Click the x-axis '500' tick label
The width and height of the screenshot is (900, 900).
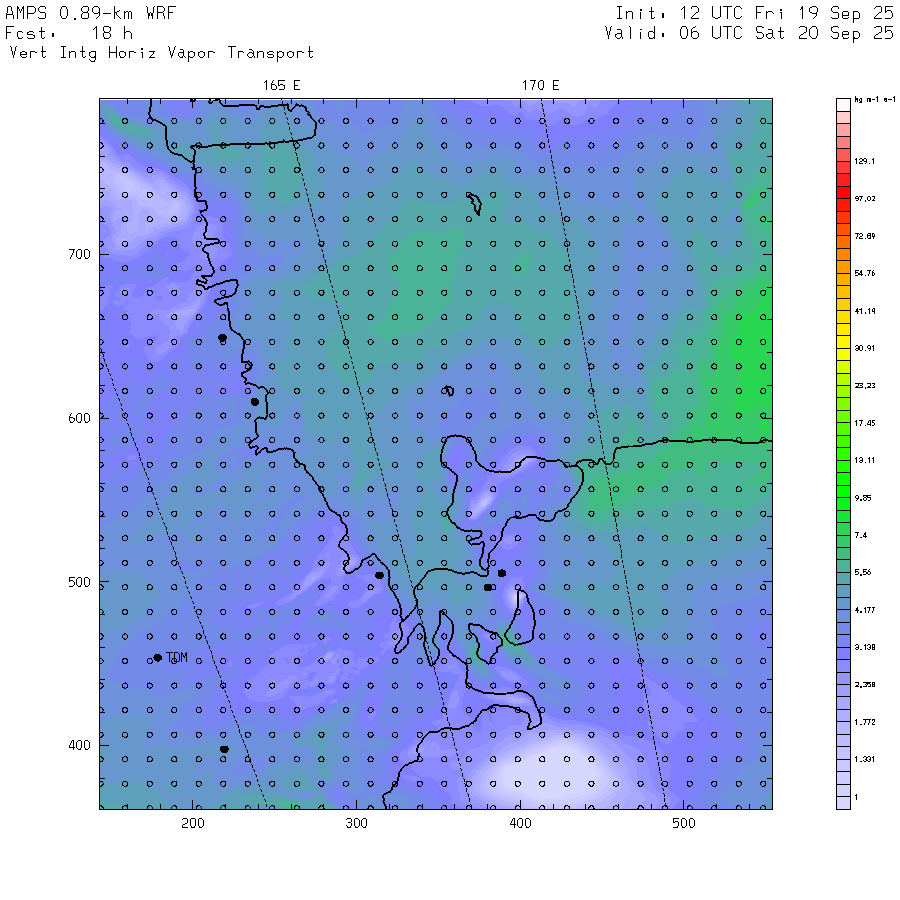(x=684, y=823)
